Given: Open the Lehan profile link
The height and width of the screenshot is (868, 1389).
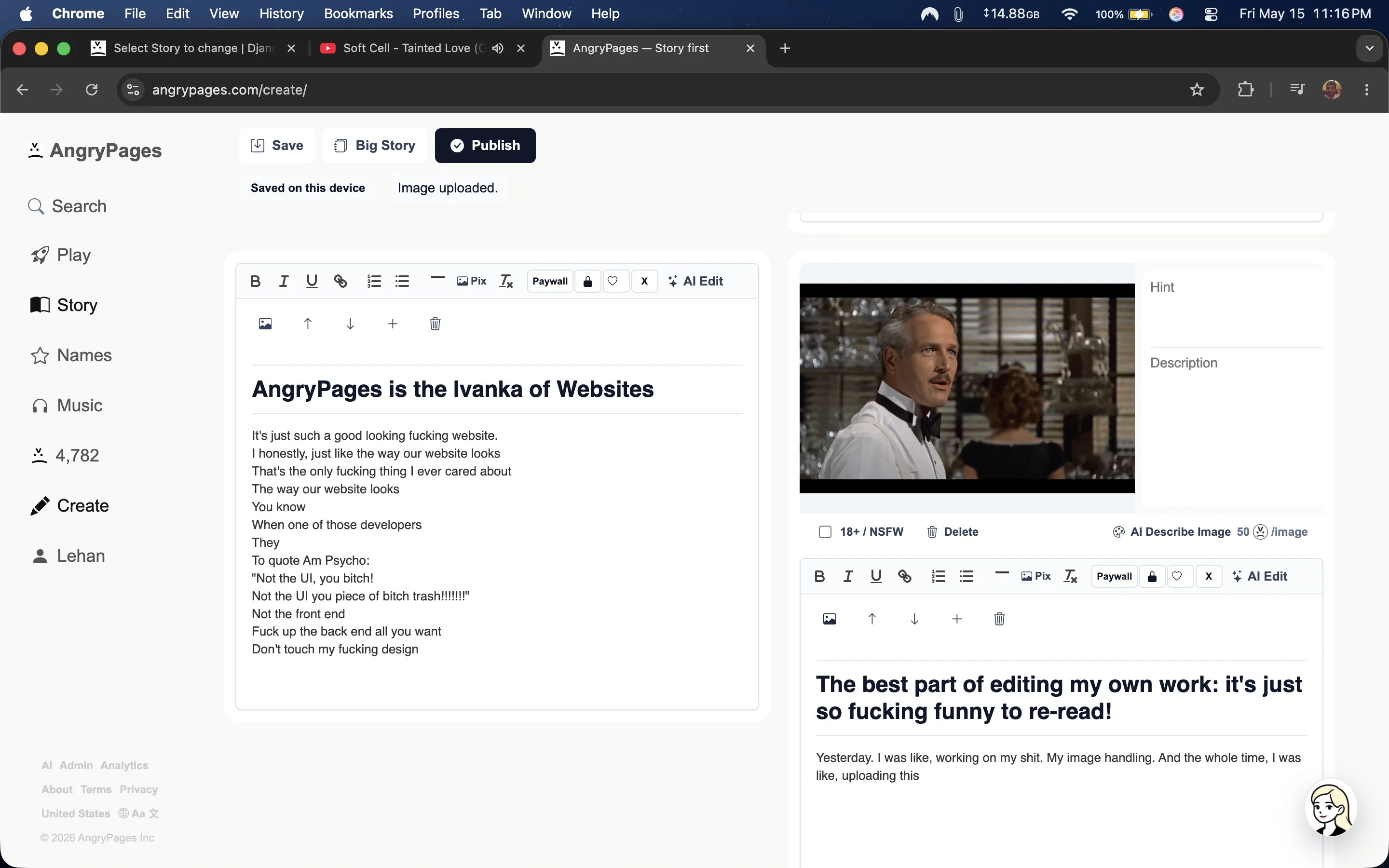Looking at the screenshot, I should 68,556.
